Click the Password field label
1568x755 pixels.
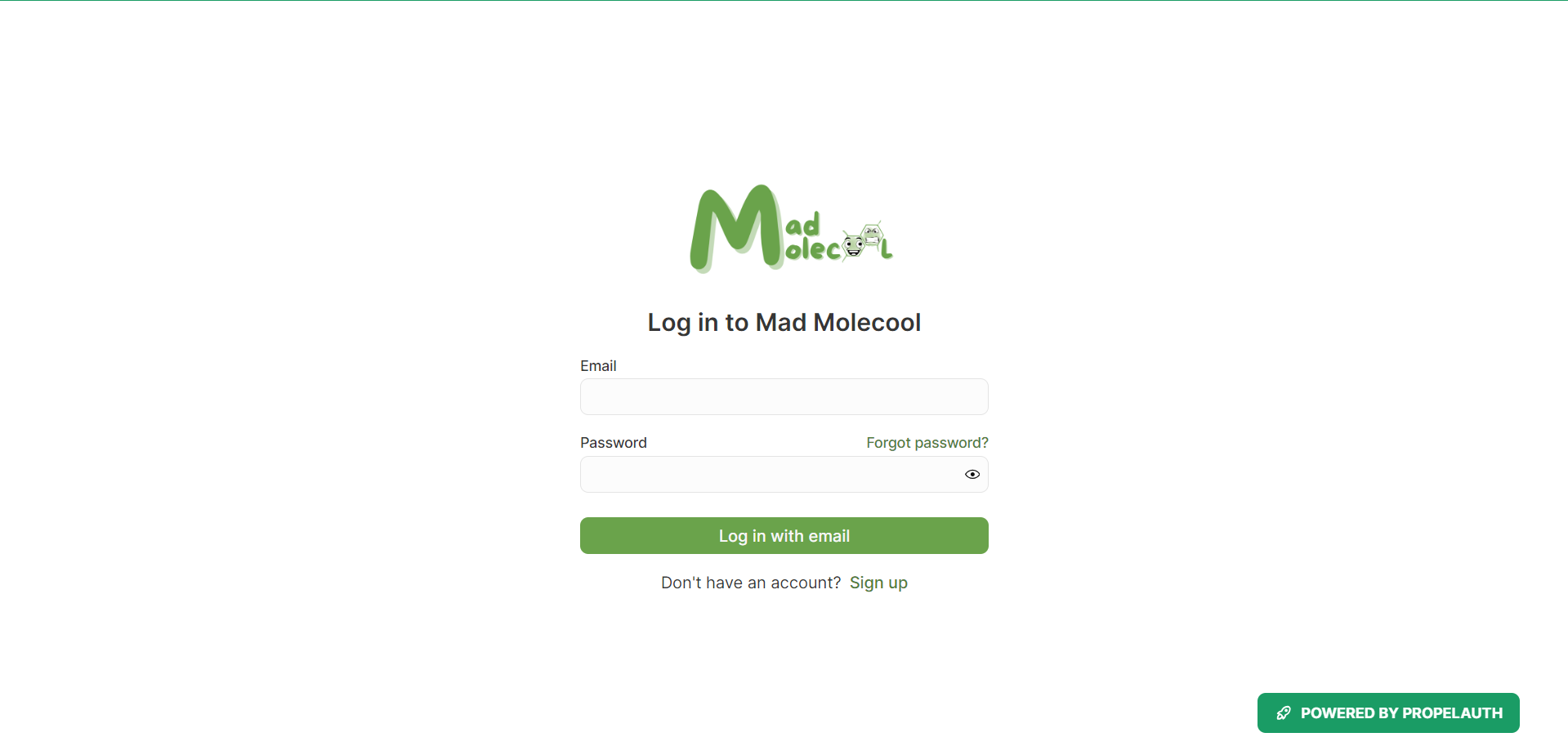coord(614,443)
